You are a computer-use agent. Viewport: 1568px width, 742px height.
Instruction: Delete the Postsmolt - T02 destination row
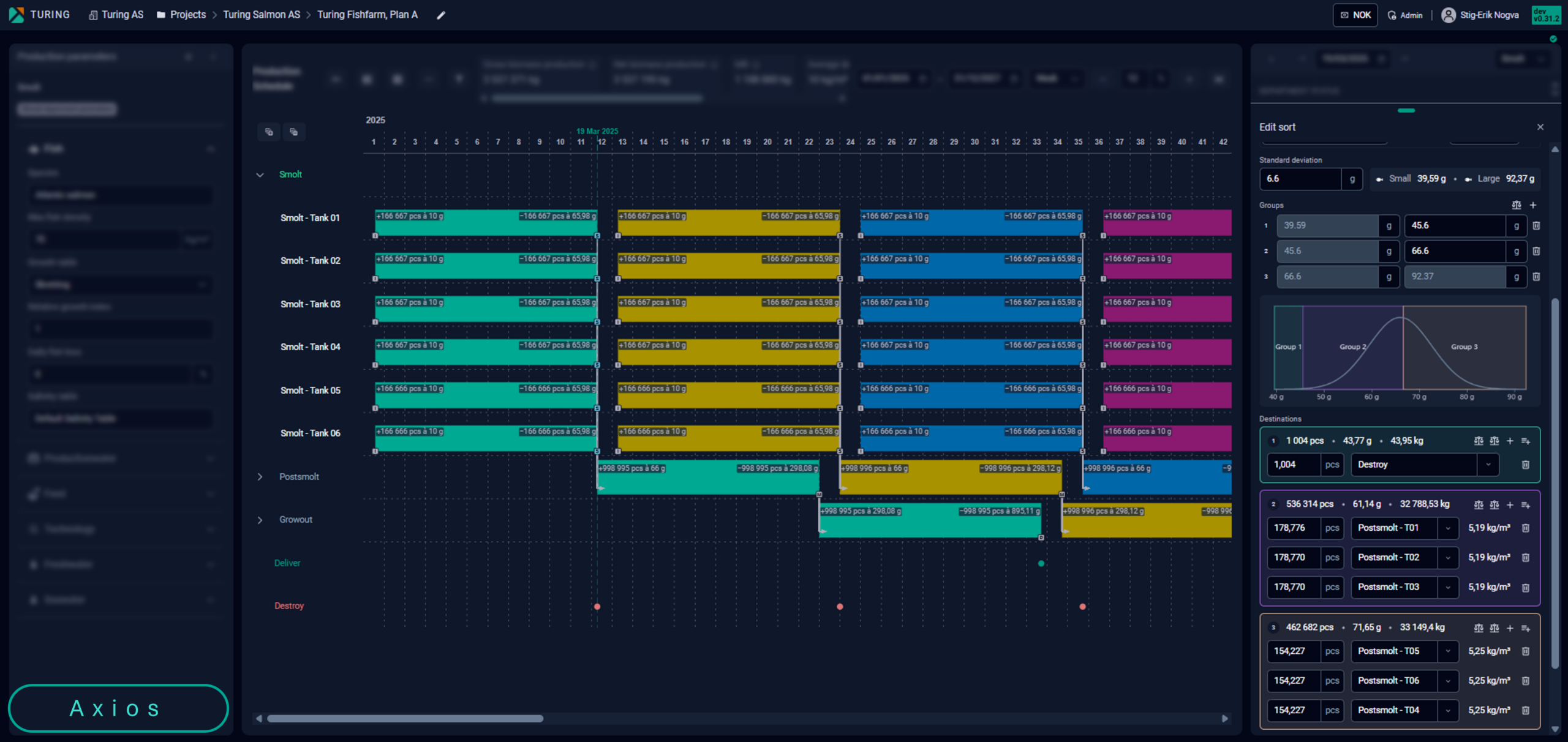[x=1526, y=558]
